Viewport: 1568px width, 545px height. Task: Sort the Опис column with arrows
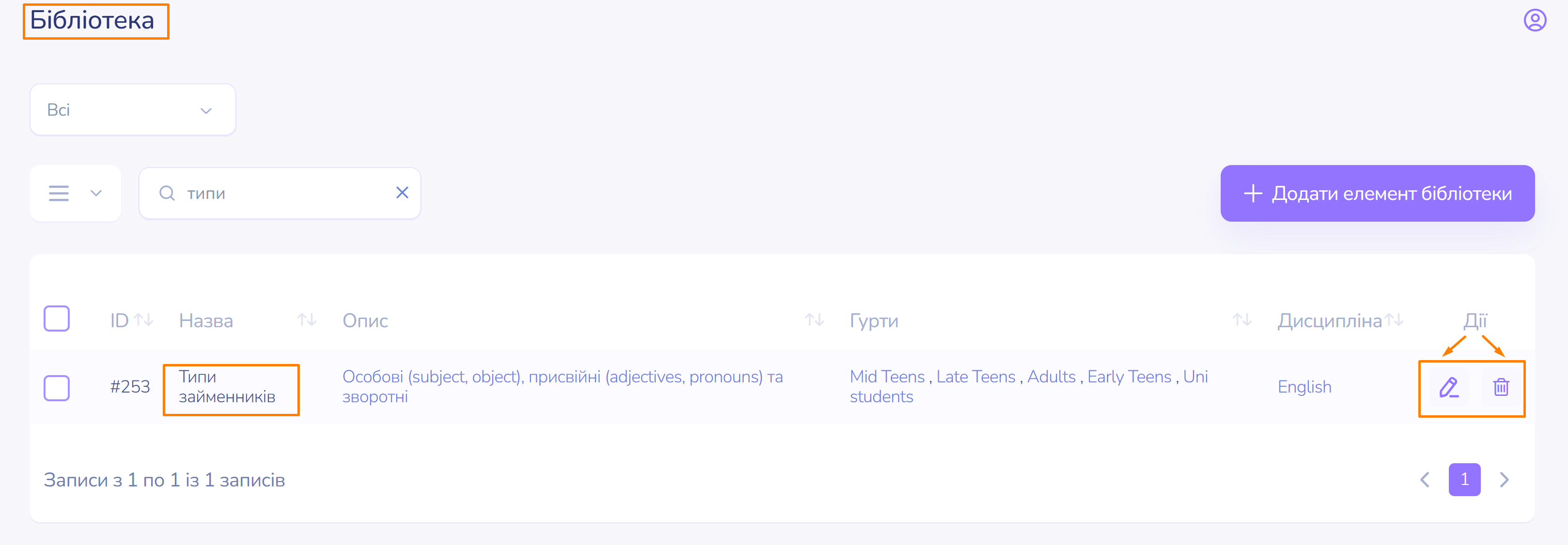pyautogui.click(x=814, y=319)
